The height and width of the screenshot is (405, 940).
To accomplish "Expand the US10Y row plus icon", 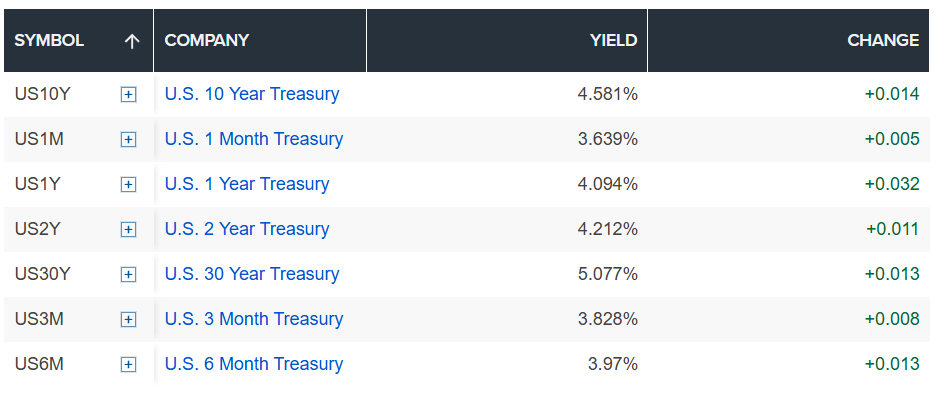I will point(128,95).
